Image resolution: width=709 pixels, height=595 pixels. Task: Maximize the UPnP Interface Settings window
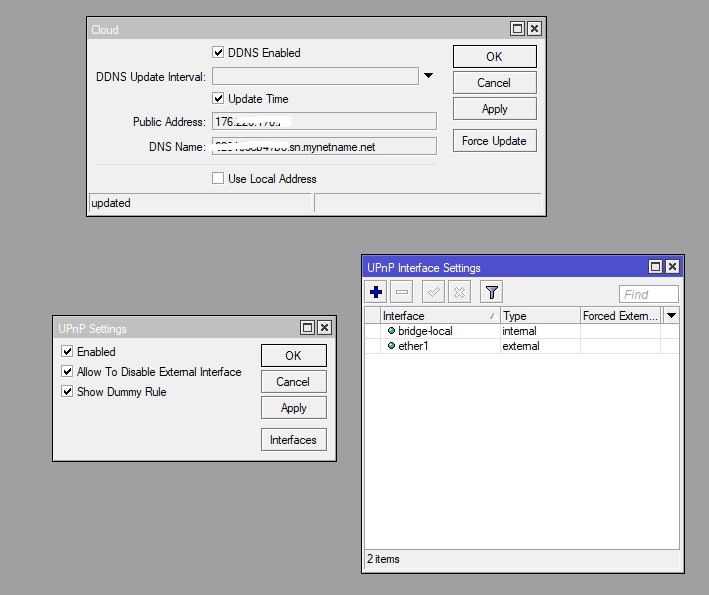click(655, 266)
